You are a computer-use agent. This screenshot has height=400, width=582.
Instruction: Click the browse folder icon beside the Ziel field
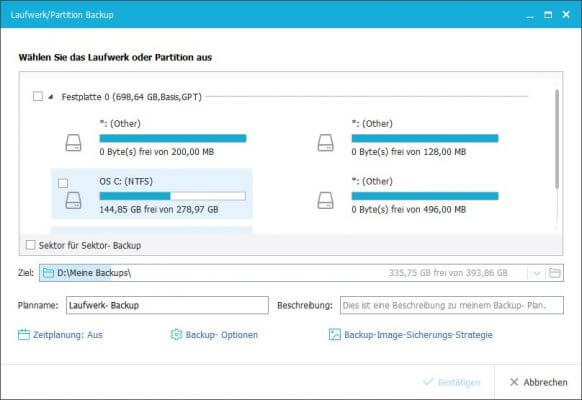pyautogui.click(x=555, y=273)
